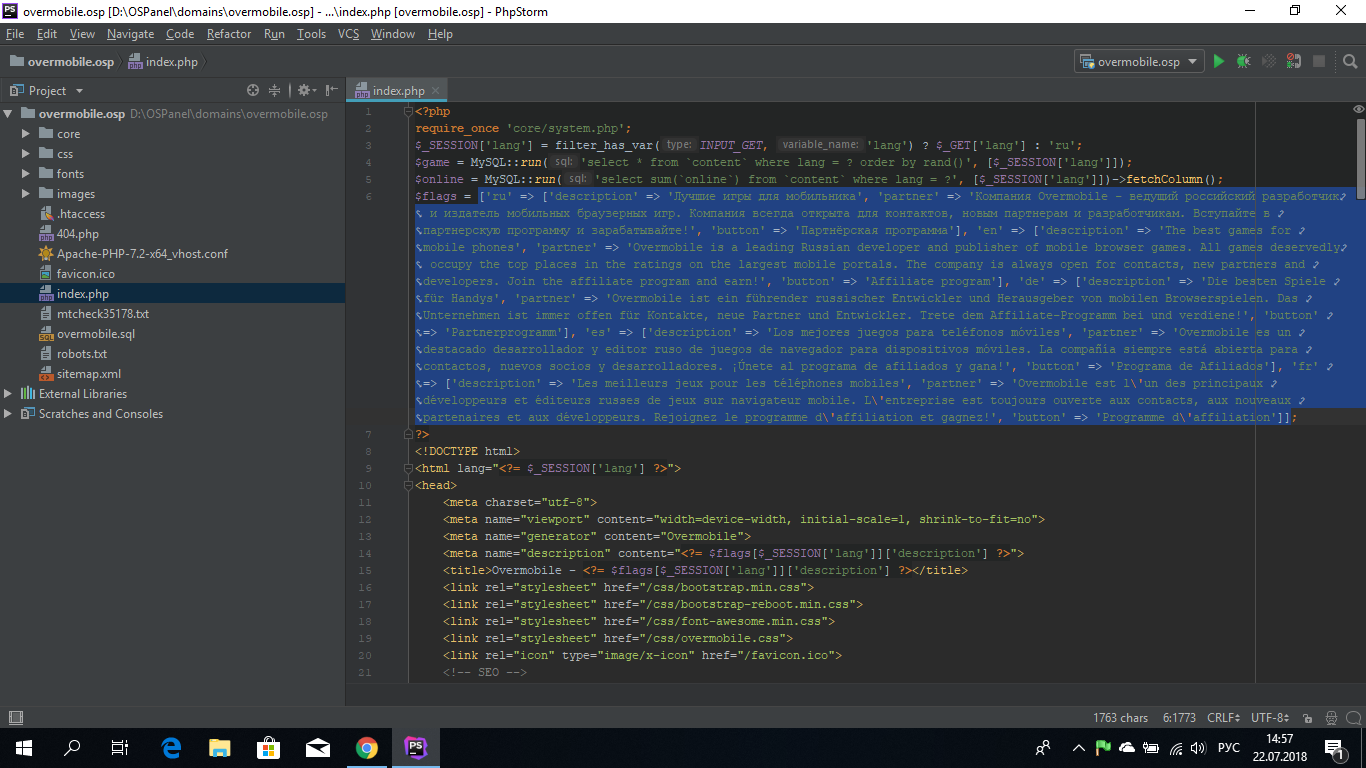
Task: Click the 6:1773 line position indicator
Action: (1179, 718)
